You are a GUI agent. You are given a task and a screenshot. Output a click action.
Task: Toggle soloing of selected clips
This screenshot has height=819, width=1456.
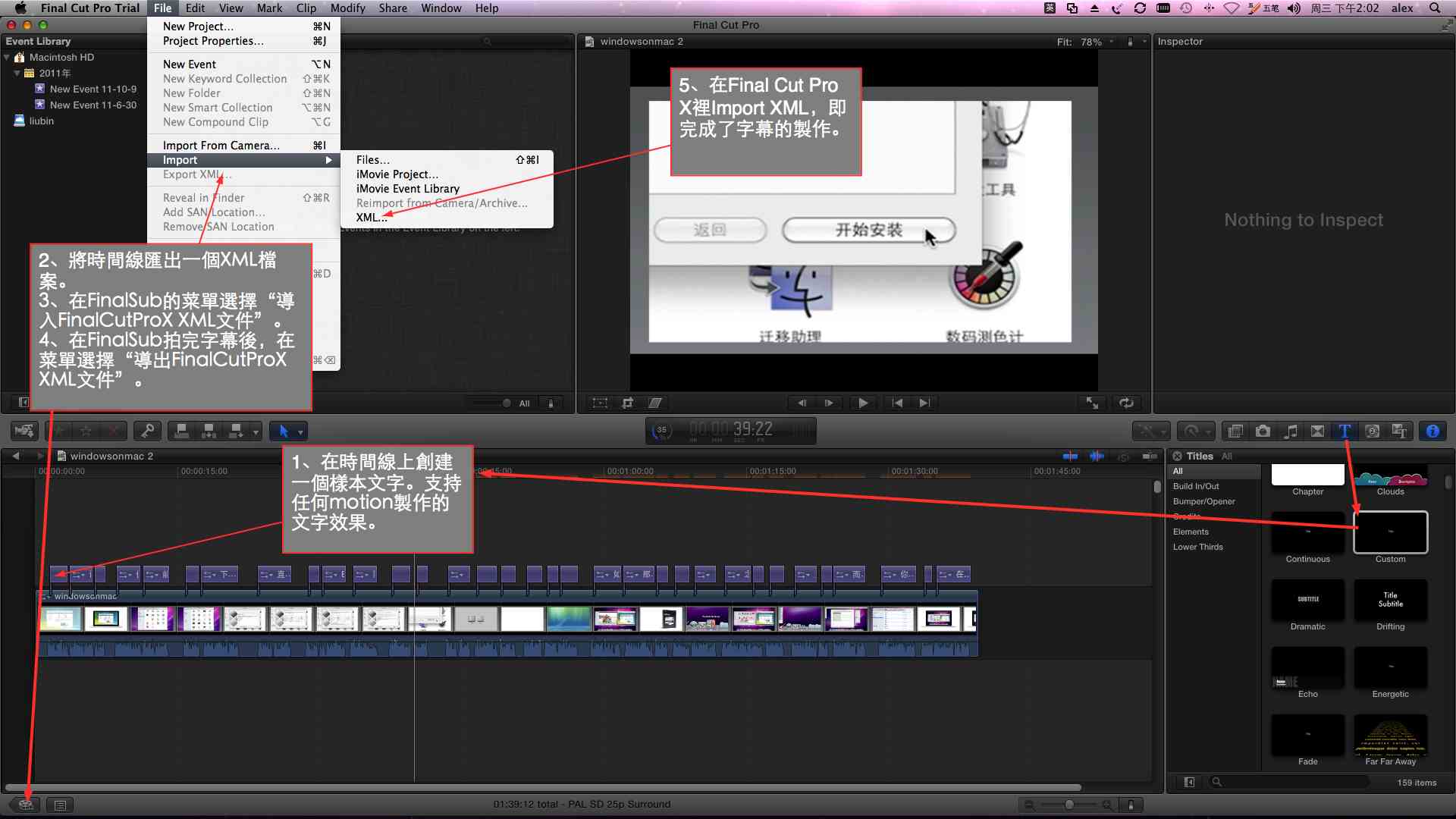[1123, 456]
